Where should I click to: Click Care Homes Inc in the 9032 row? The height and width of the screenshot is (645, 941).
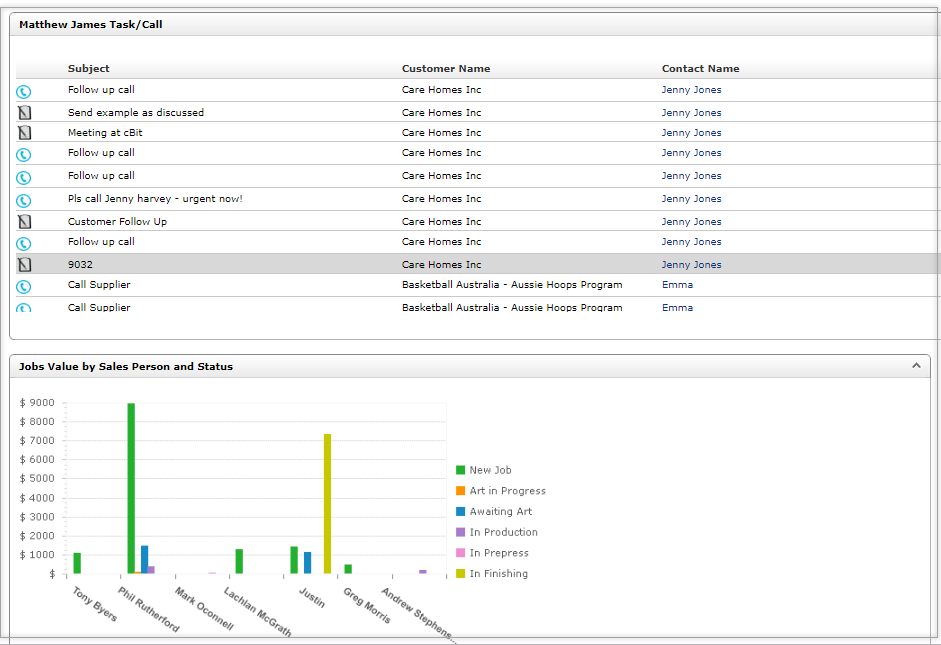click(x=441, y=265)
